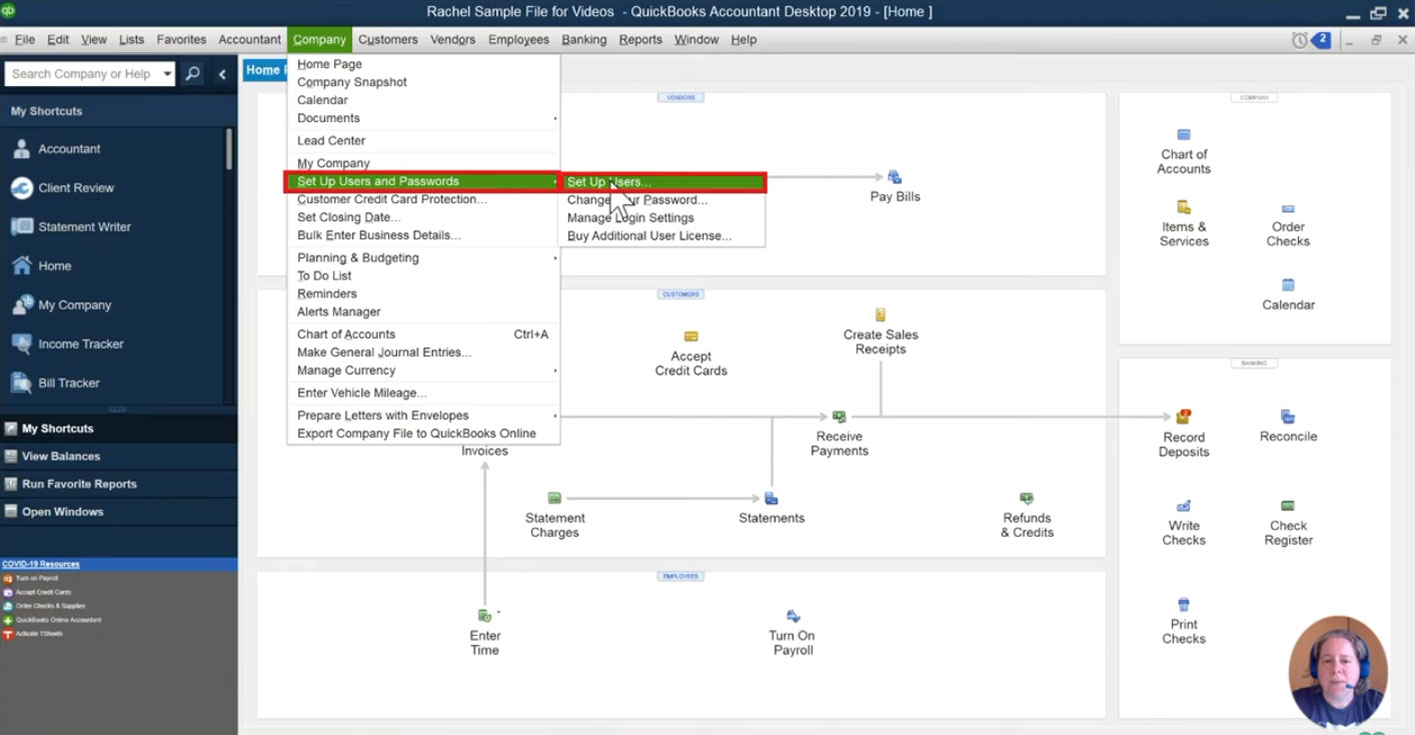
Task: Open the Reports menu
Action: tap(640, 40)
